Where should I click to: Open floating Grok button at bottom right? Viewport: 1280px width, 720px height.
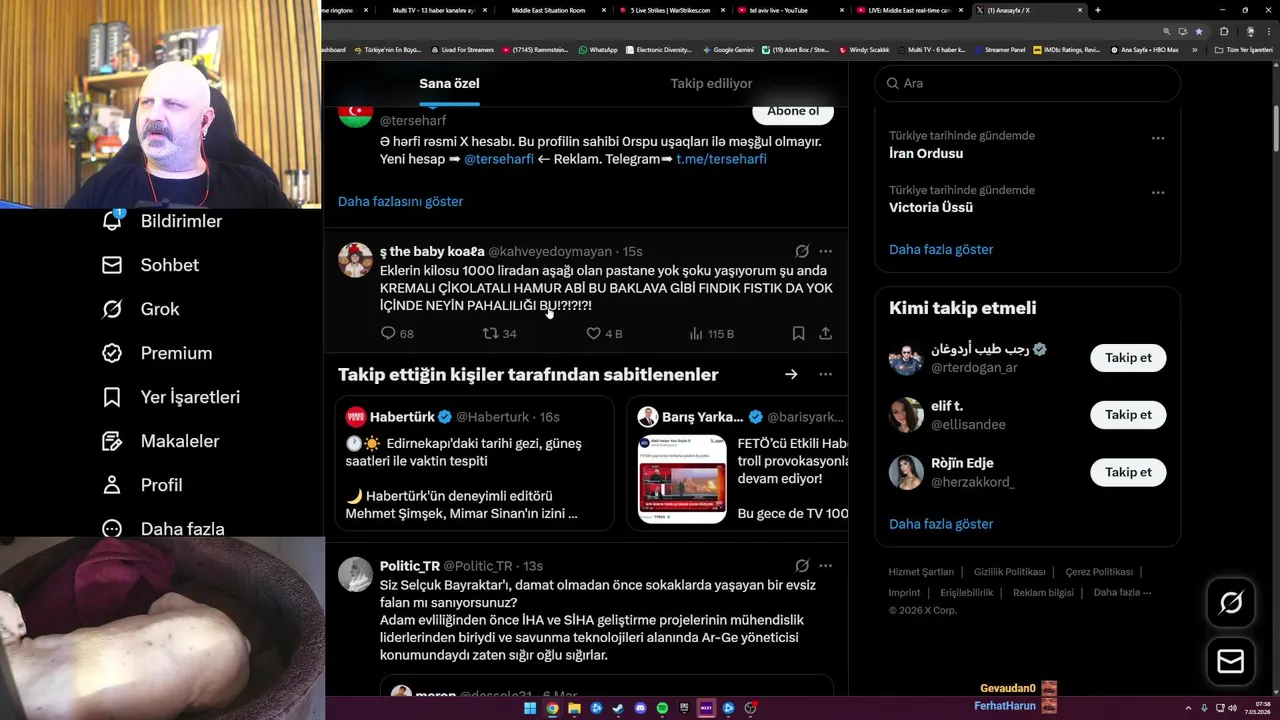(x=1230, y=602)
